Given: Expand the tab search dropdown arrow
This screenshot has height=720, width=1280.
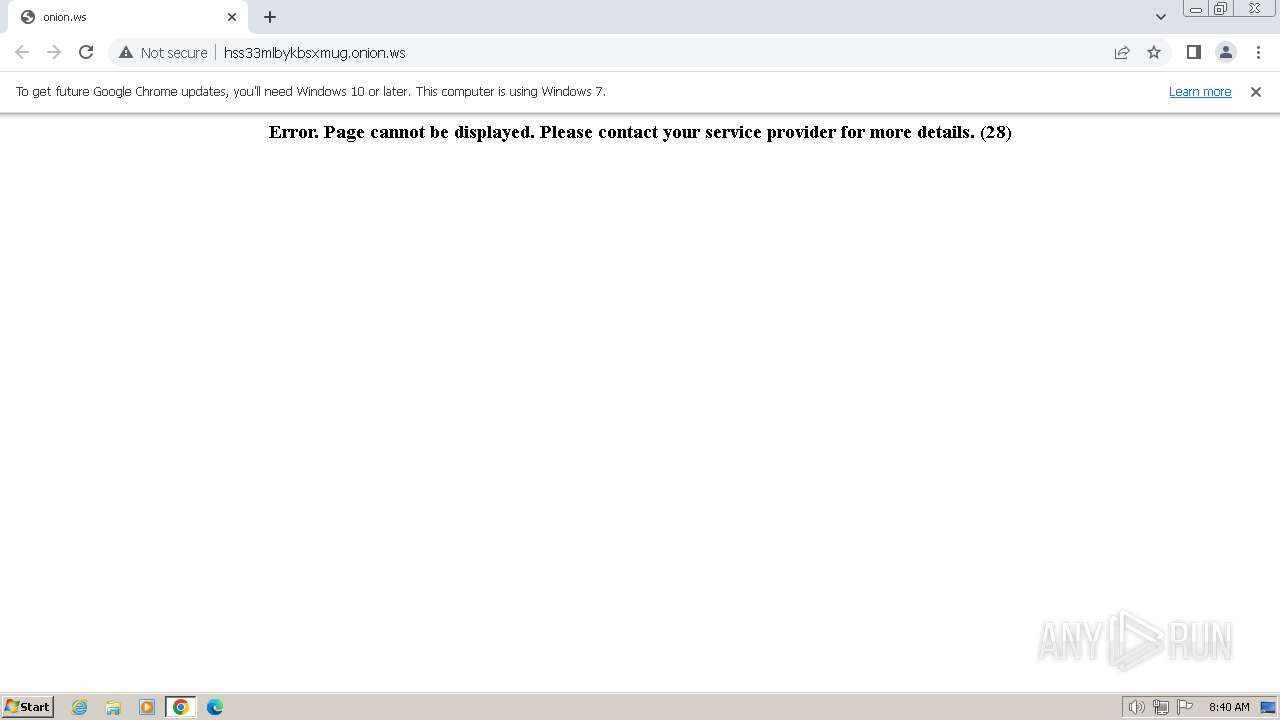Looking at the screenshot, I should coord(1161,17).
